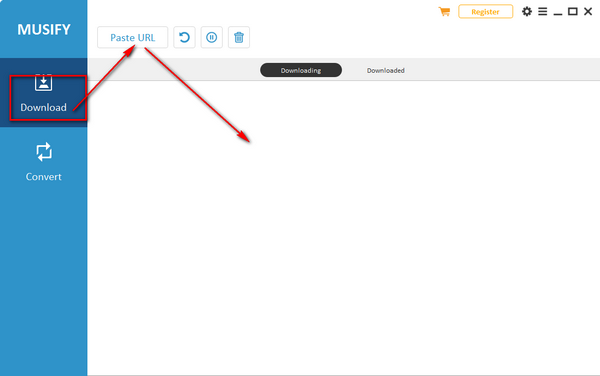Open the shopping cart purchase icon
This screenshot has width=600, height=376.
(x=444, y=11)
